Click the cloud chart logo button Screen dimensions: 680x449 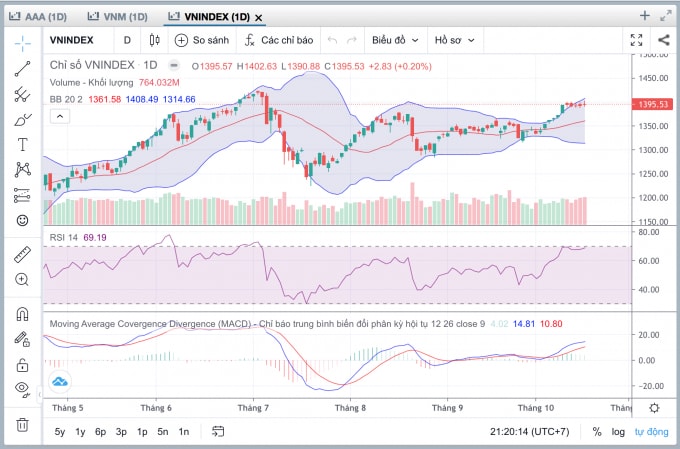[60, 382]
